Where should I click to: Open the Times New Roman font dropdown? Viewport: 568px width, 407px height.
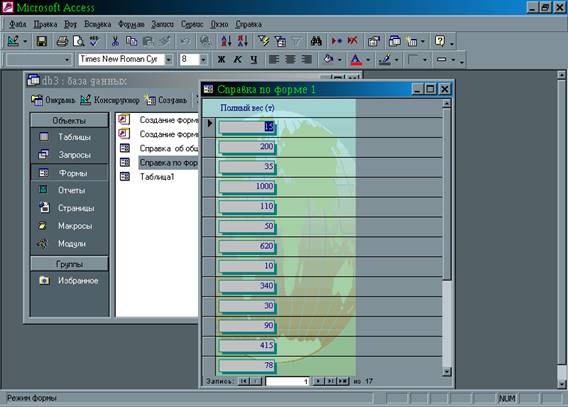click(168, 59)
